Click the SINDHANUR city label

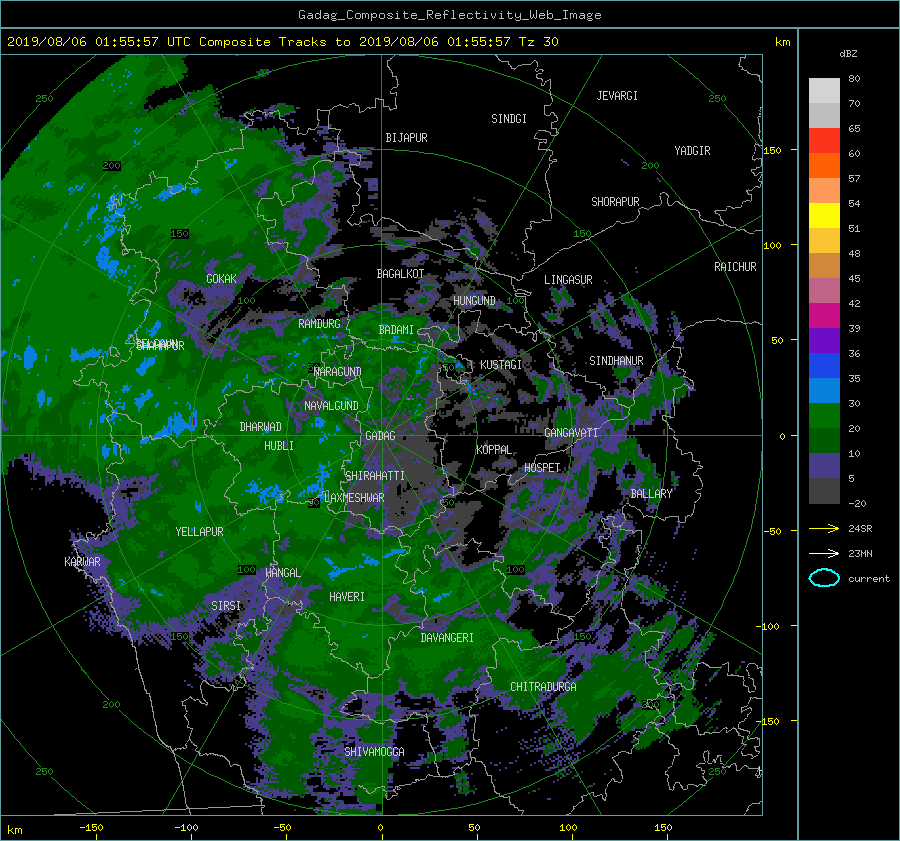click(x=616, y=361)
